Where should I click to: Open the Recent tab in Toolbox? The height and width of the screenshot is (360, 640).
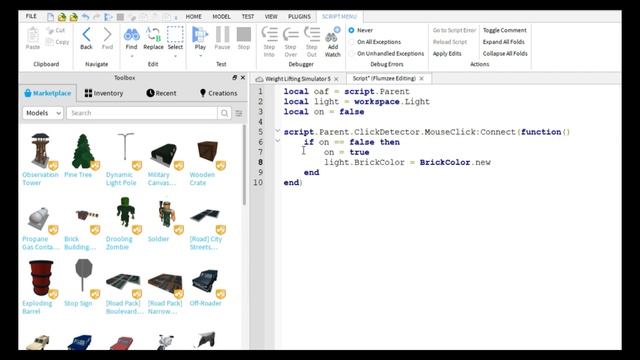pos(161,93)
